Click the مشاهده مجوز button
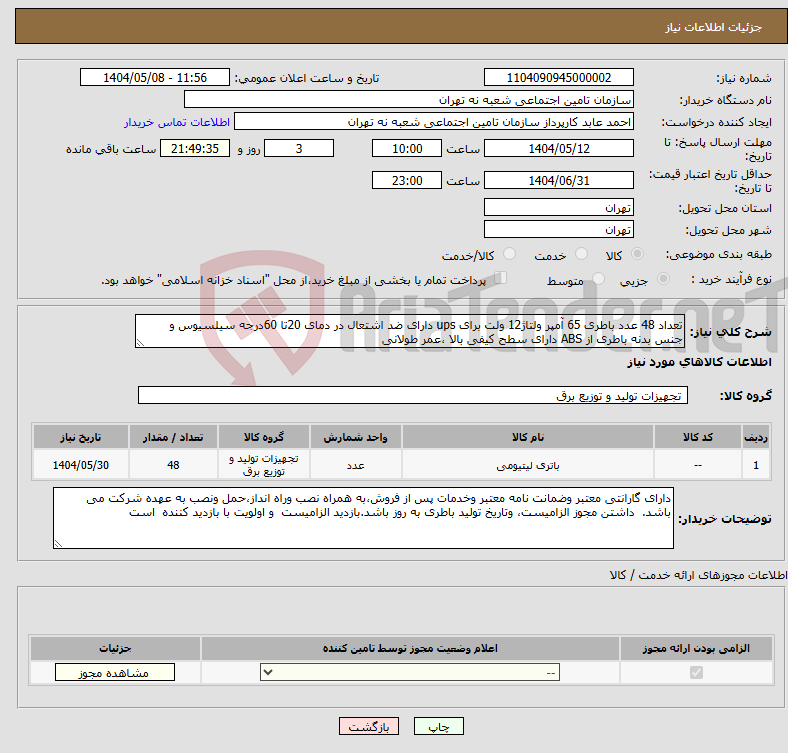The image size is (788, 753). click(114, 673)
